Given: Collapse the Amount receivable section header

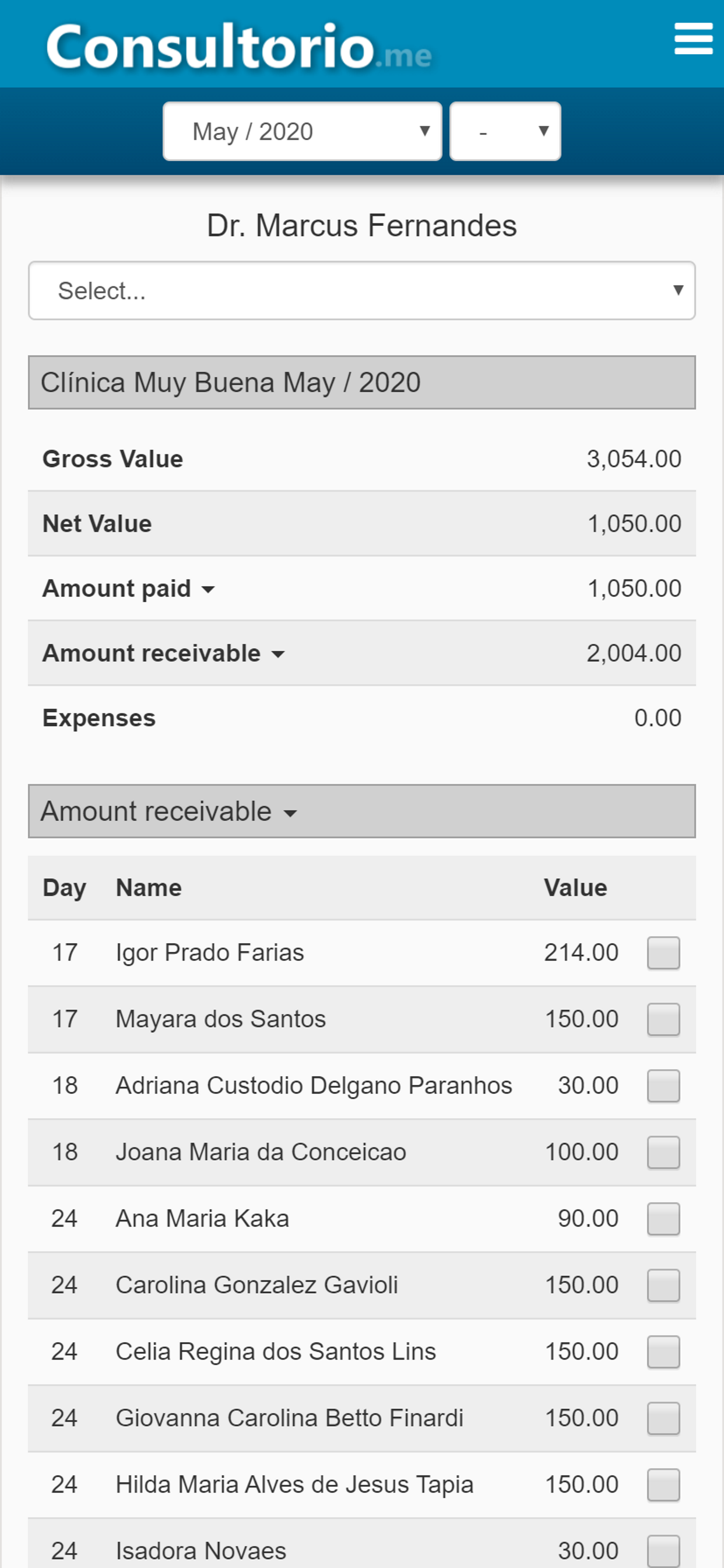Looking at the screenshot, I should coord(290,813).
